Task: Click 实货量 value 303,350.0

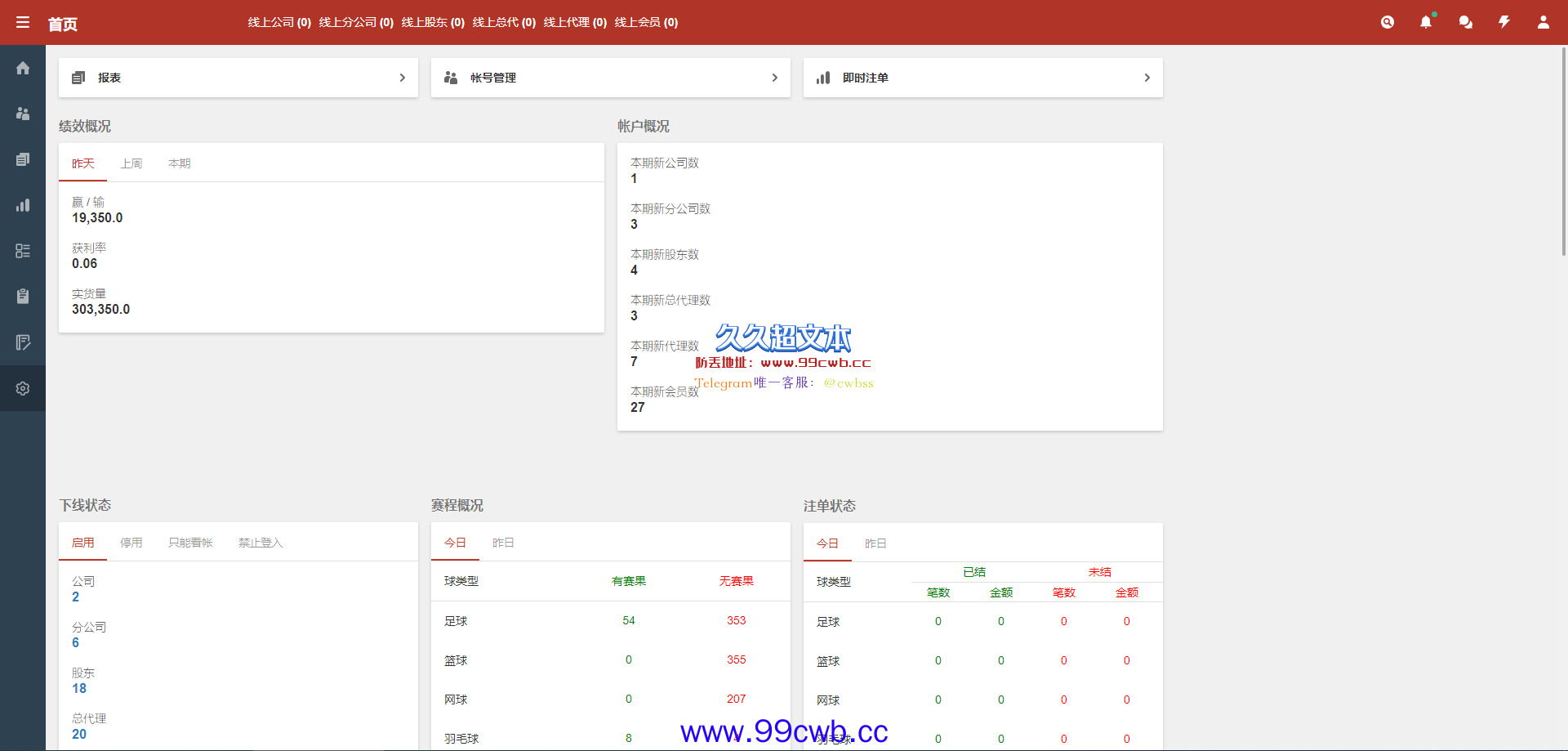Action: point(100,310)
